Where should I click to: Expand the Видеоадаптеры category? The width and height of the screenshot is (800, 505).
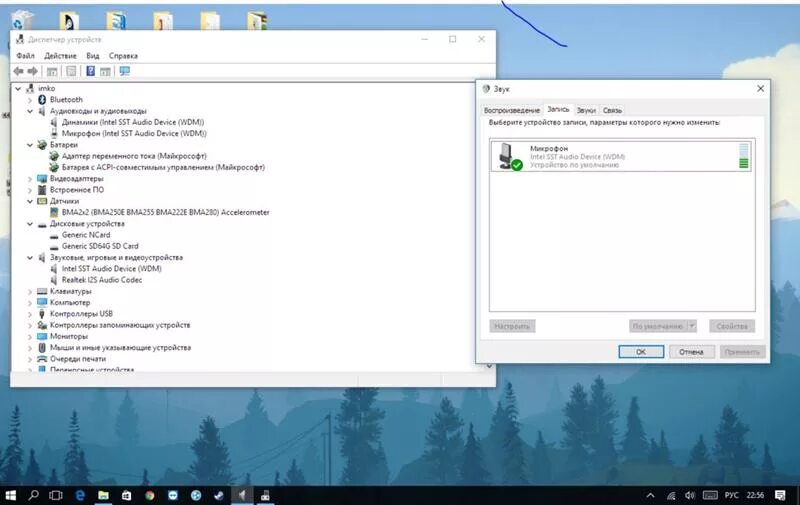click(30, 179)
